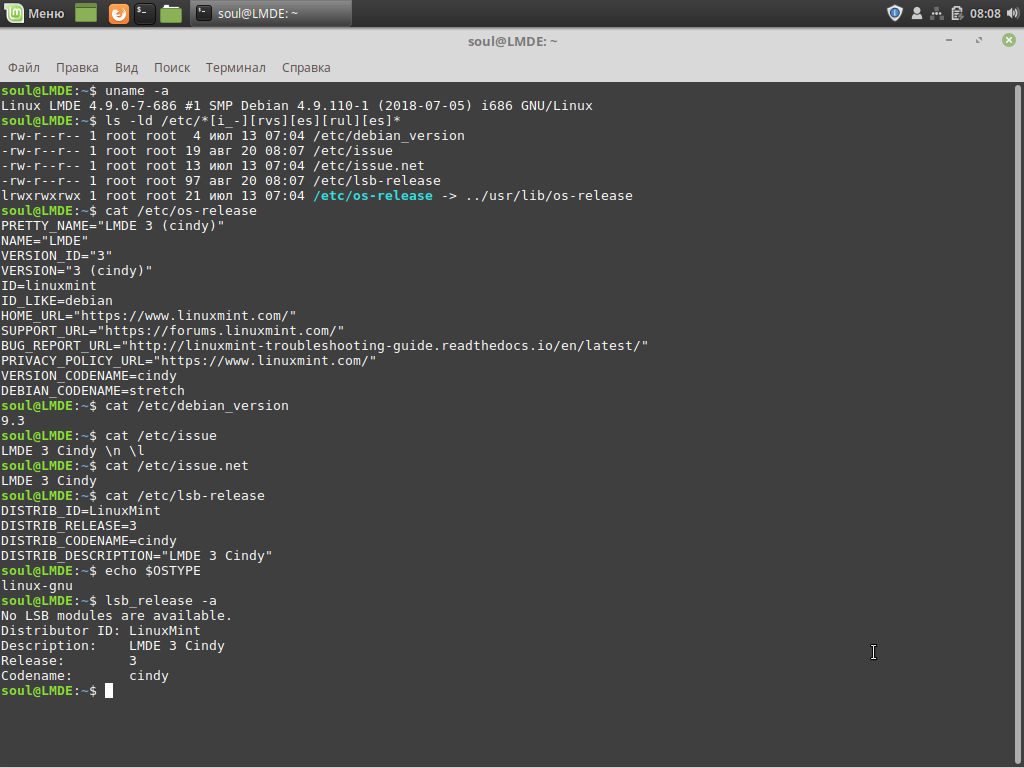This screenshot has height=768, width=1024.
Task: Click the uname -a kernel output line
Action: (x=296, y=106)
